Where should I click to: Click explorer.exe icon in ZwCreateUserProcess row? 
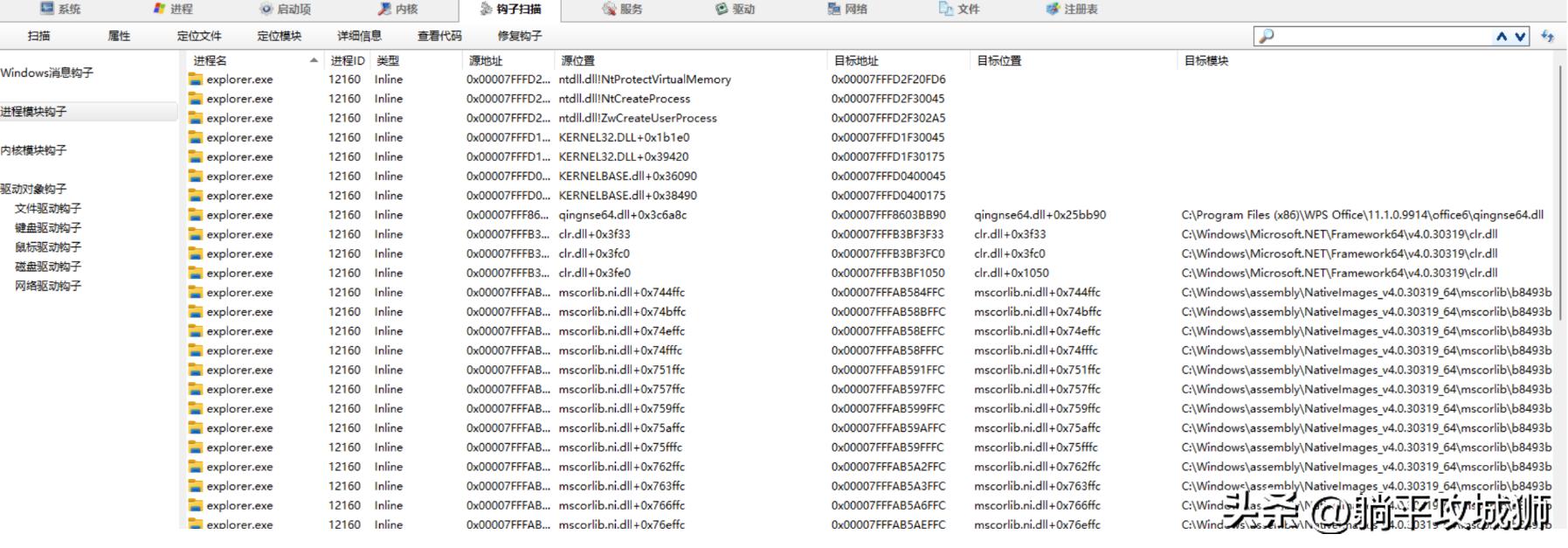196,118
